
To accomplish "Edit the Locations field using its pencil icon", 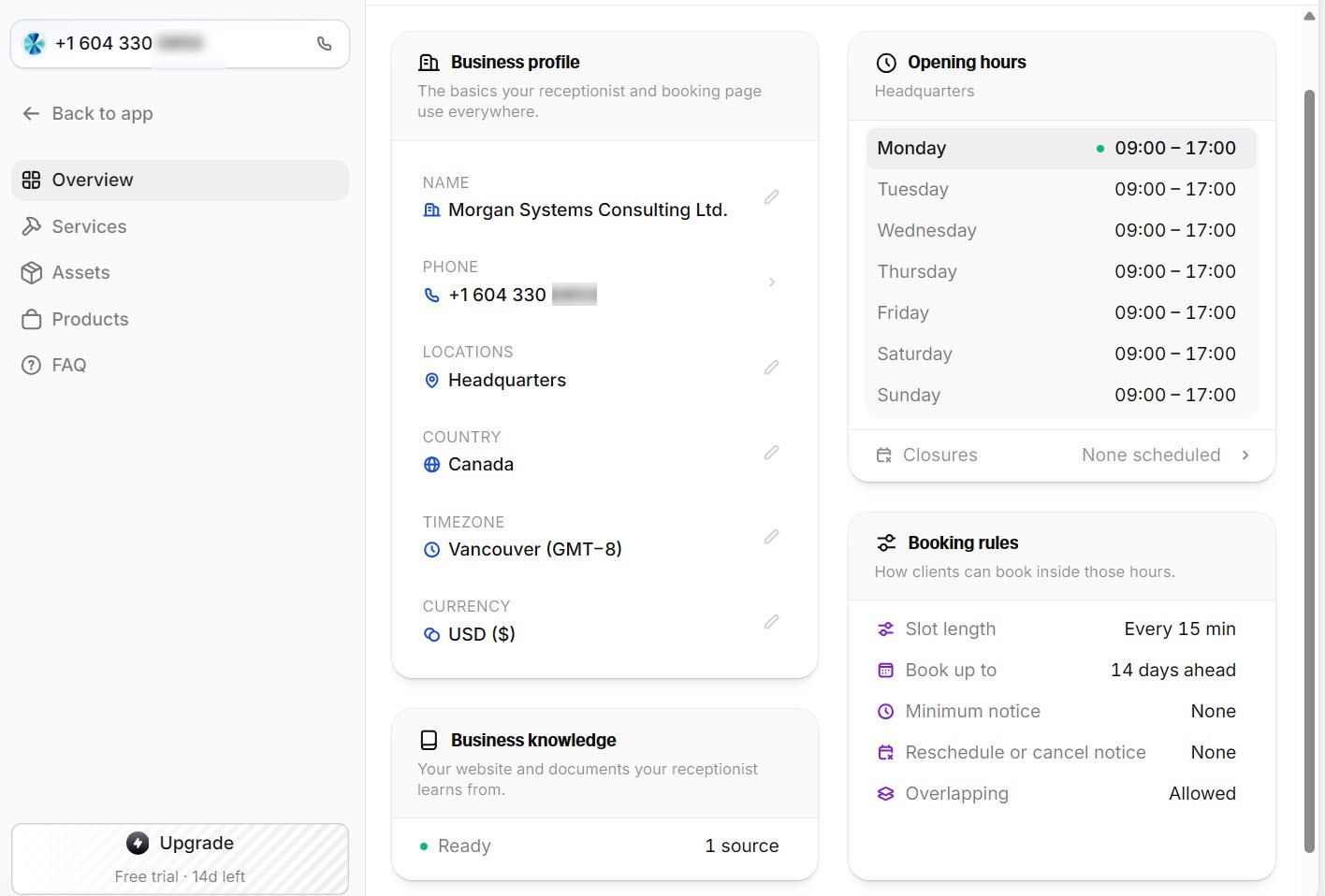I will (x=771, y=368).
